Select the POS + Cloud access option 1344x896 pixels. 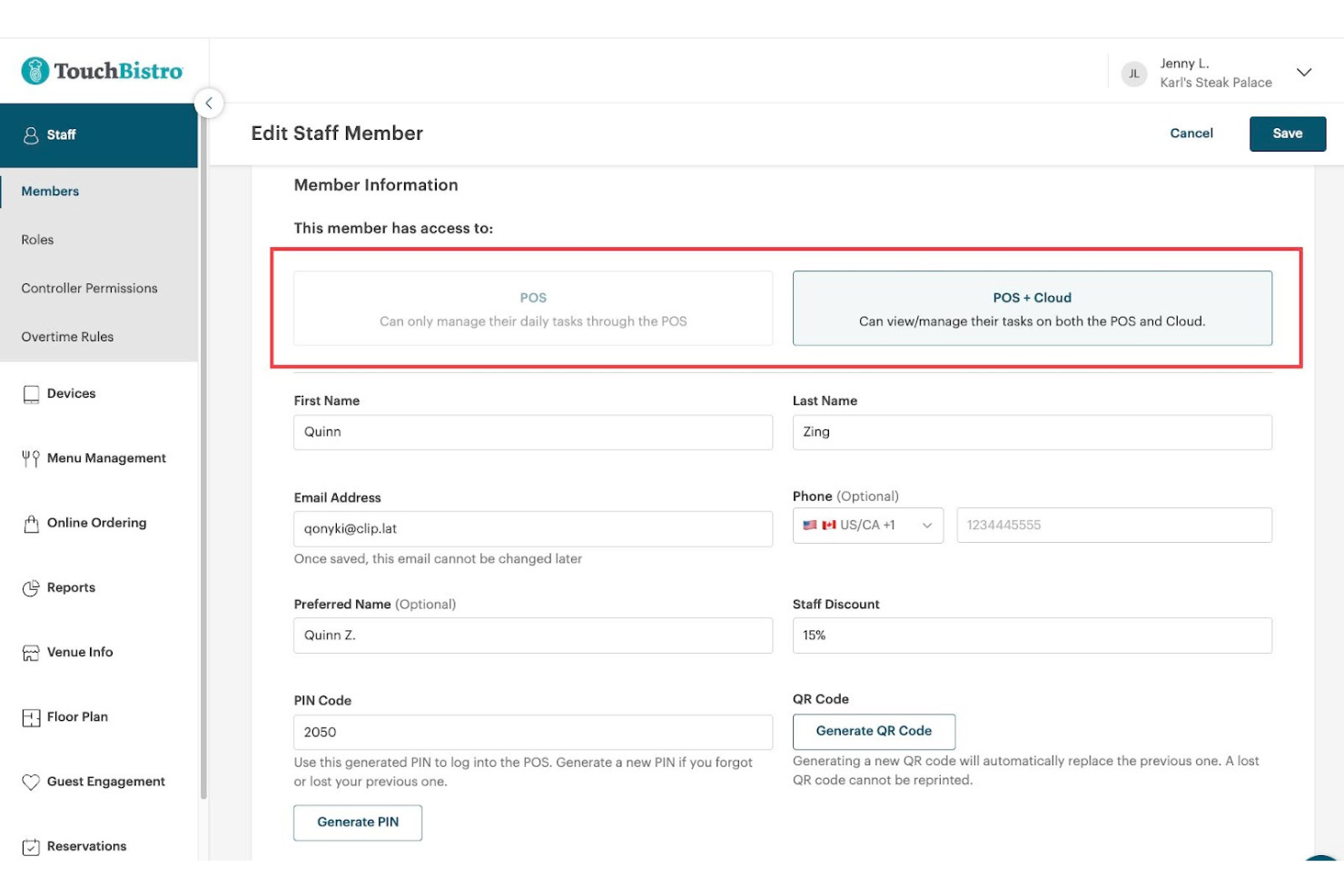1032,309
